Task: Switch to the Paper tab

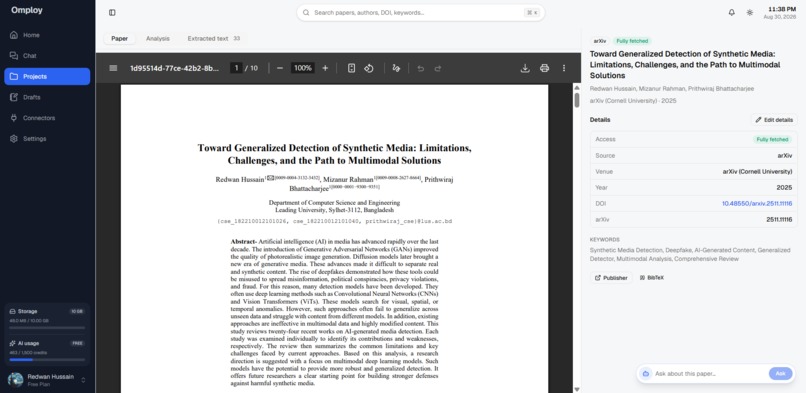Action: click(119, 39)
